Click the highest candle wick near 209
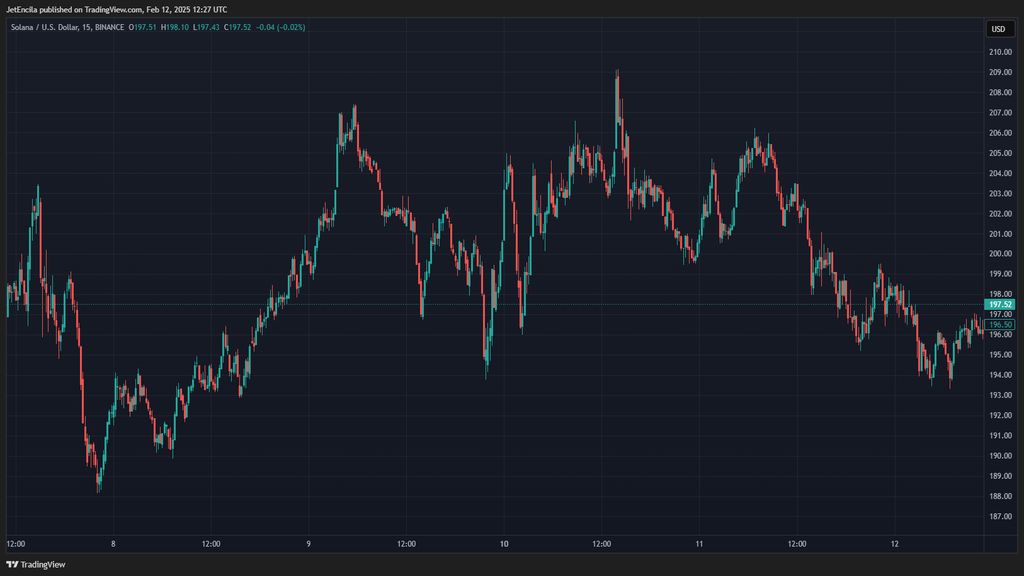Screen dimensions: 1024x576 617,74
